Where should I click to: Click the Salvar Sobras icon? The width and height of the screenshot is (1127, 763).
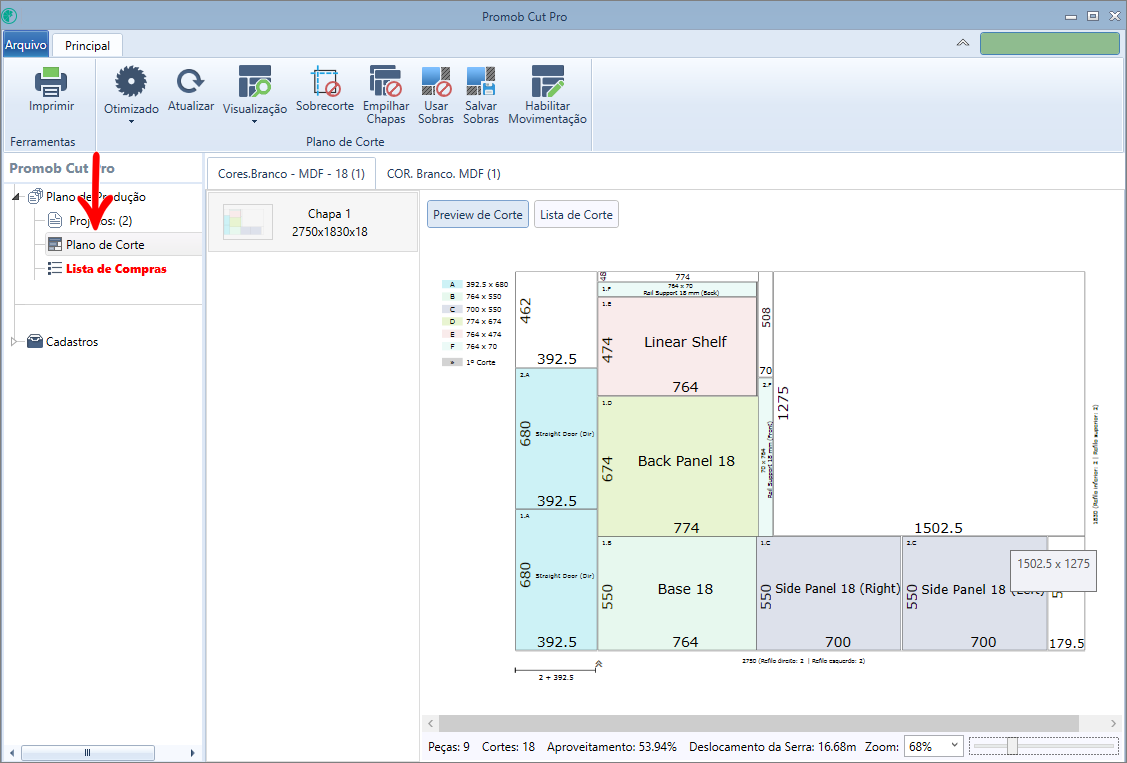click(x=481, y=81)
